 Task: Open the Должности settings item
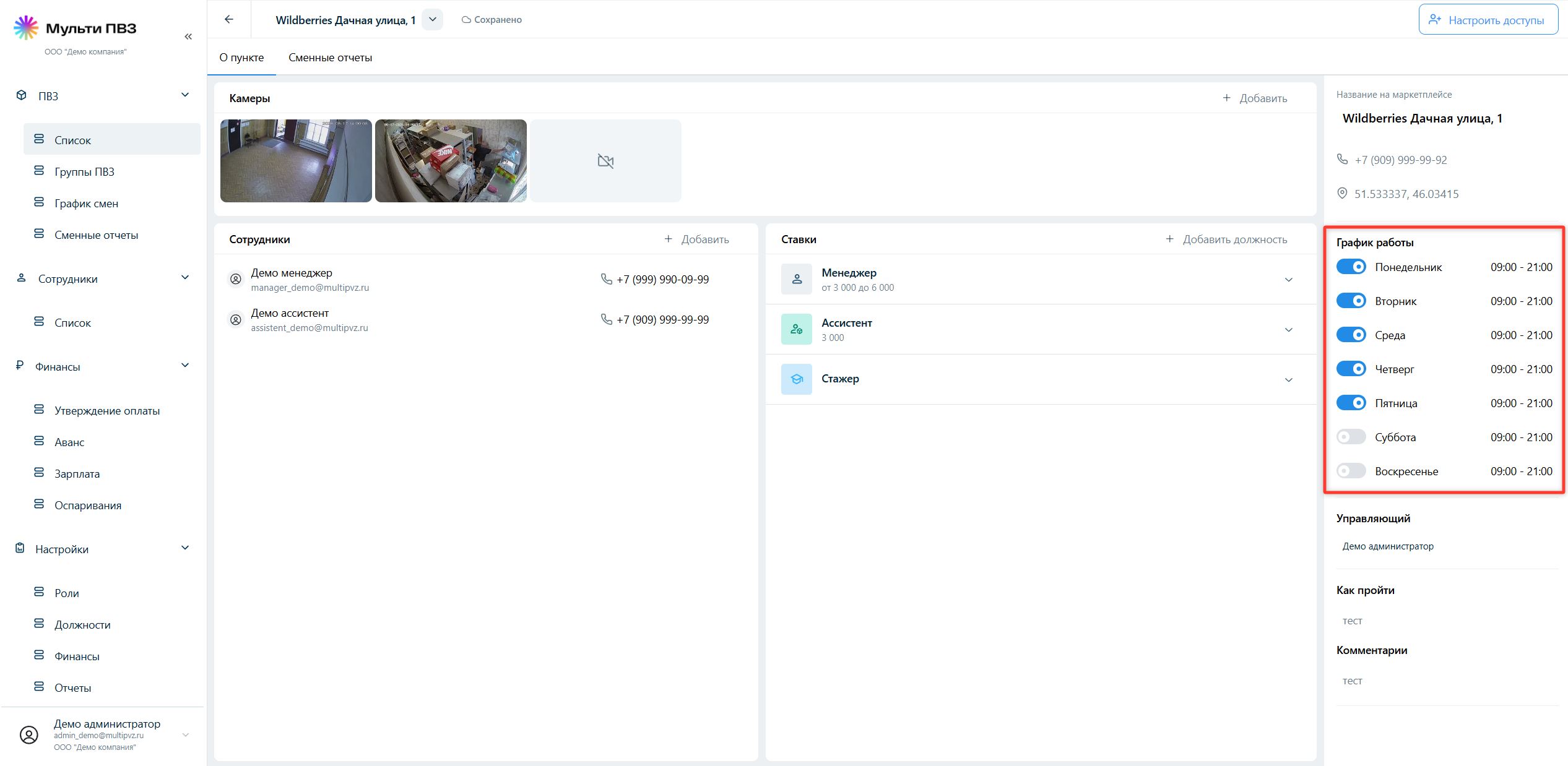pos(111,624)
